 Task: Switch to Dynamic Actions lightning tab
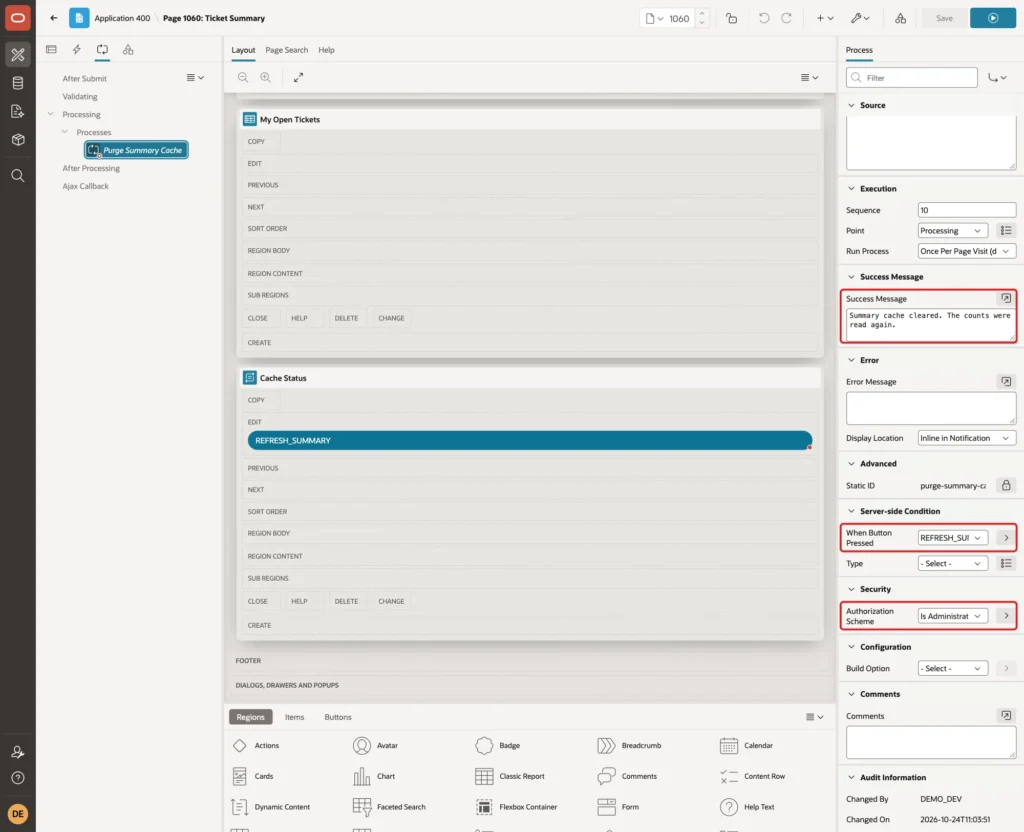pos(76,50)
